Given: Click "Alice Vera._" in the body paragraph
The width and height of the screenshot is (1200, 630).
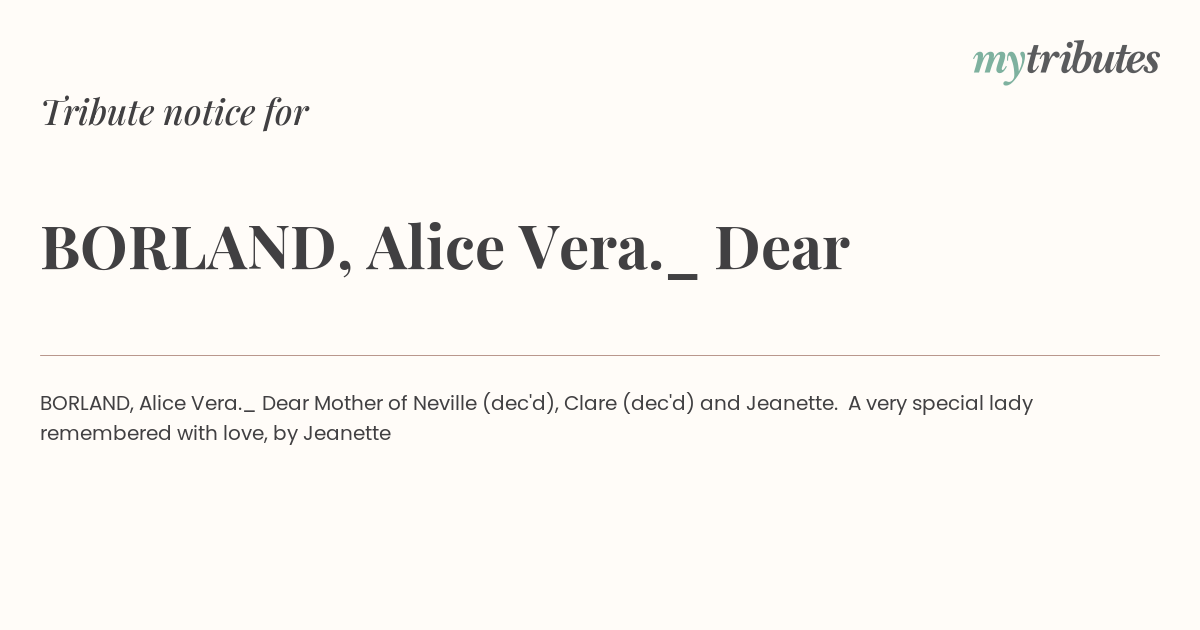Looking at the screenshot, I should tap(197, 404).
